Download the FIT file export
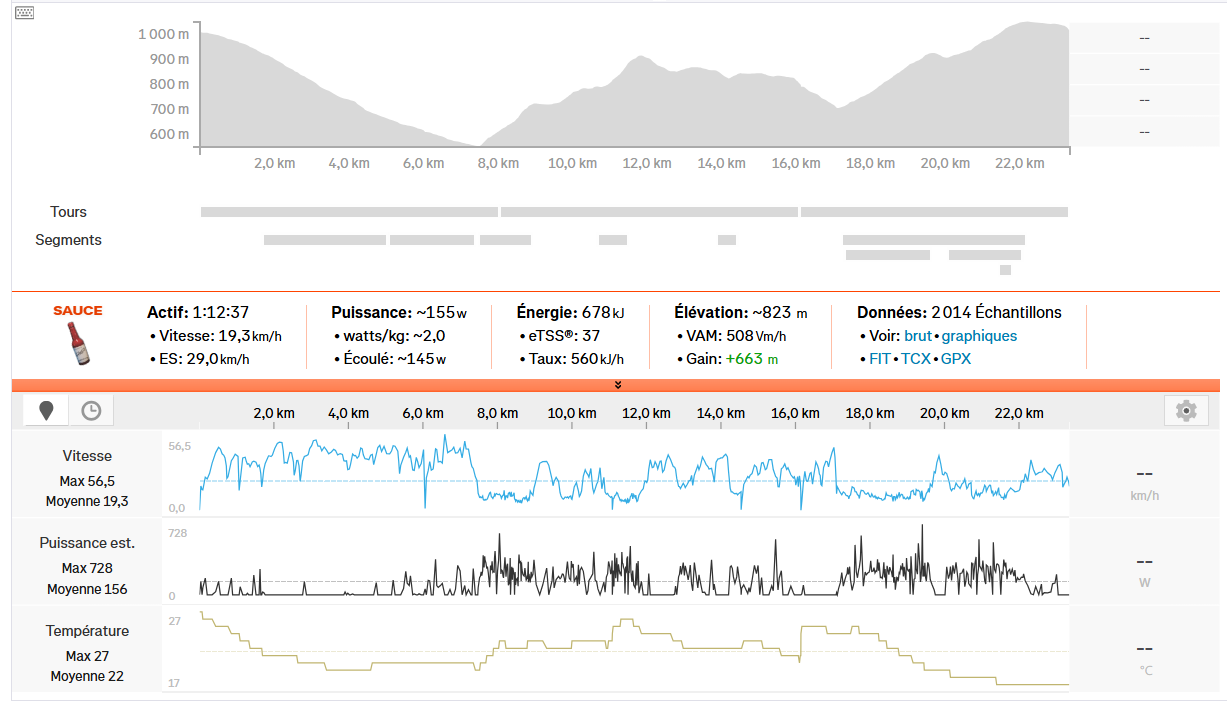 pyautogui.click(x=880, y=358)
